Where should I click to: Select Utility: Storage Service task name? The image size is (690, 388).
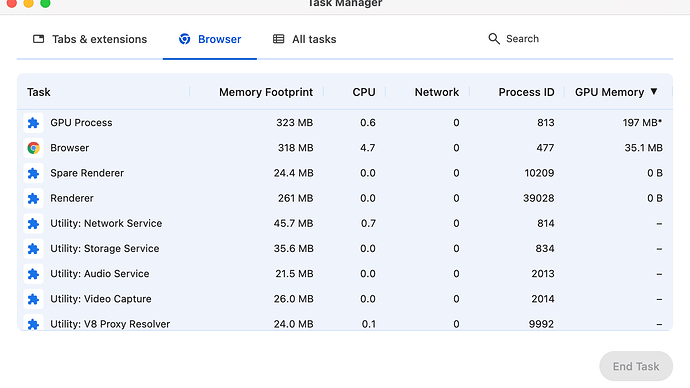click(105, 249)
